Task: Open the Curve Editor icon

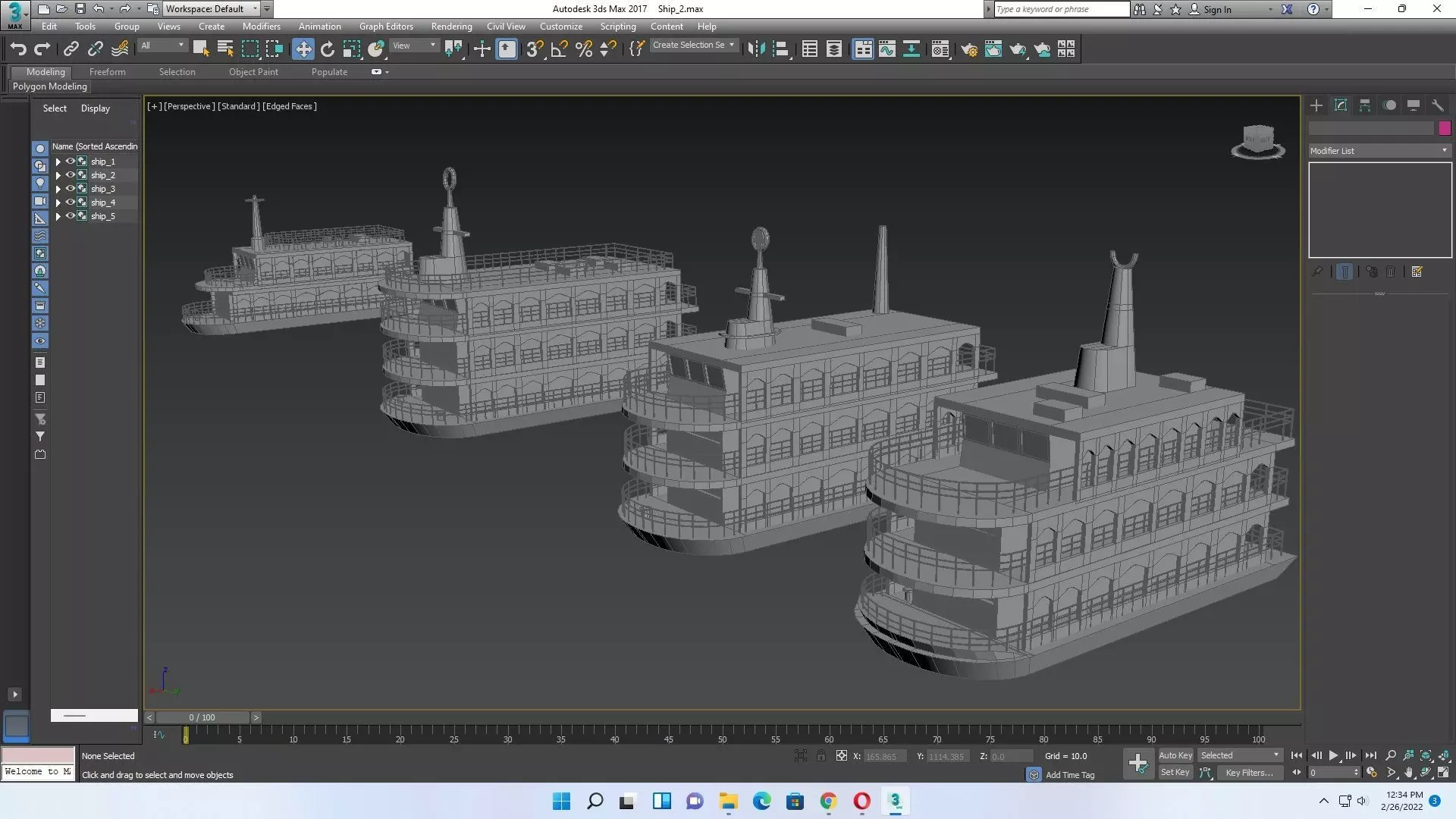Action: [887, 49]
